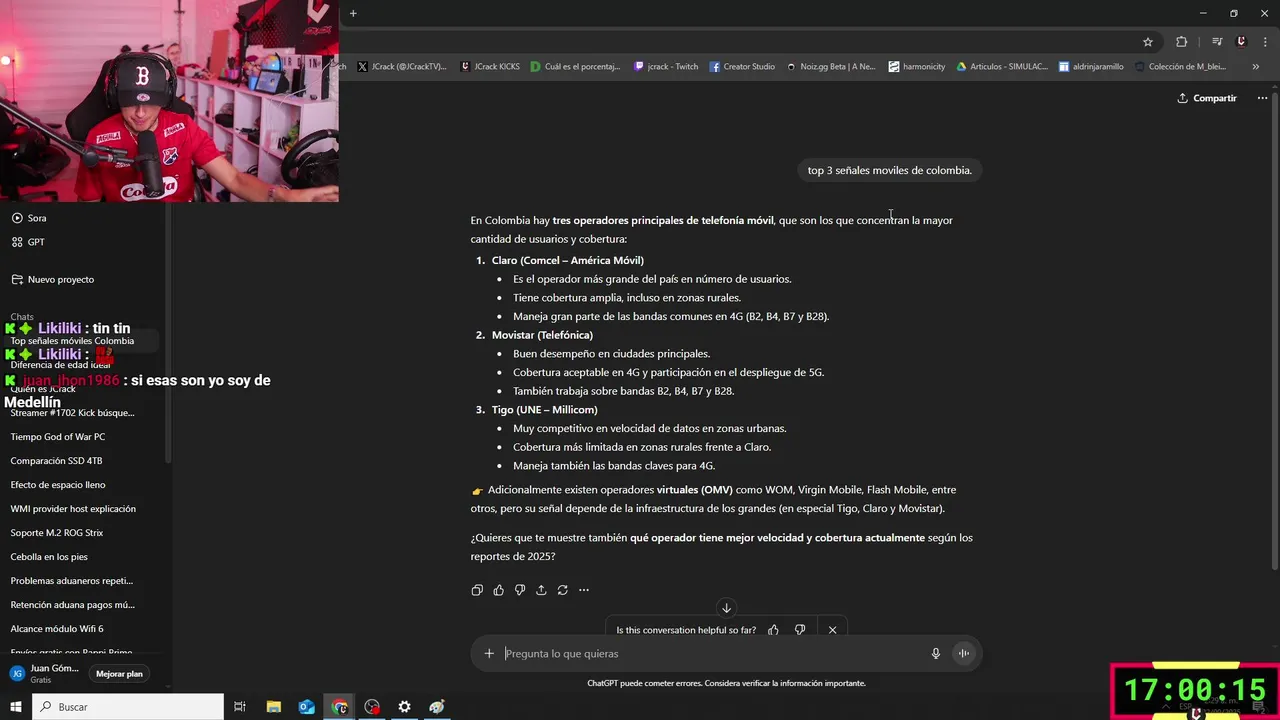Give thumbs up to the response
1280x720 pixels.
498,590
